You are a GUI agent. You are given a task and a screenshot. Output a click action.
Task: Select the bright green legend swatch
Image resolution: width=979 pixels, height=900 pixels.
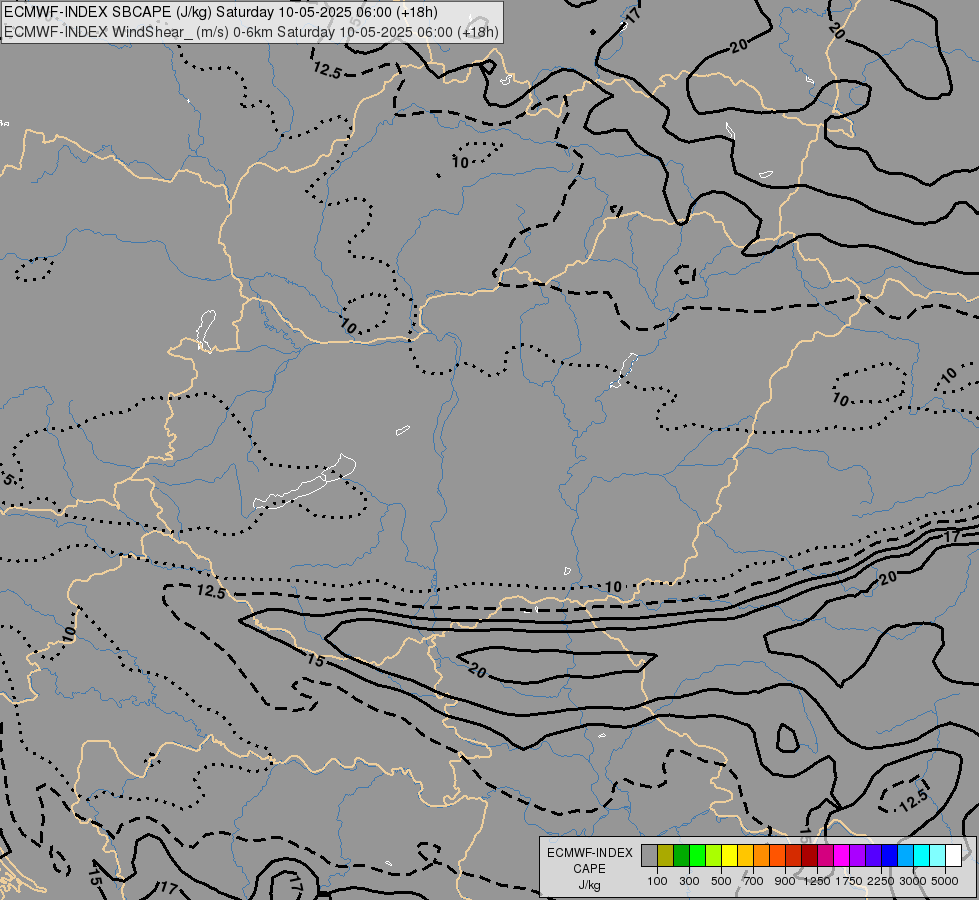pyautogui.click(x=697, y=856)
